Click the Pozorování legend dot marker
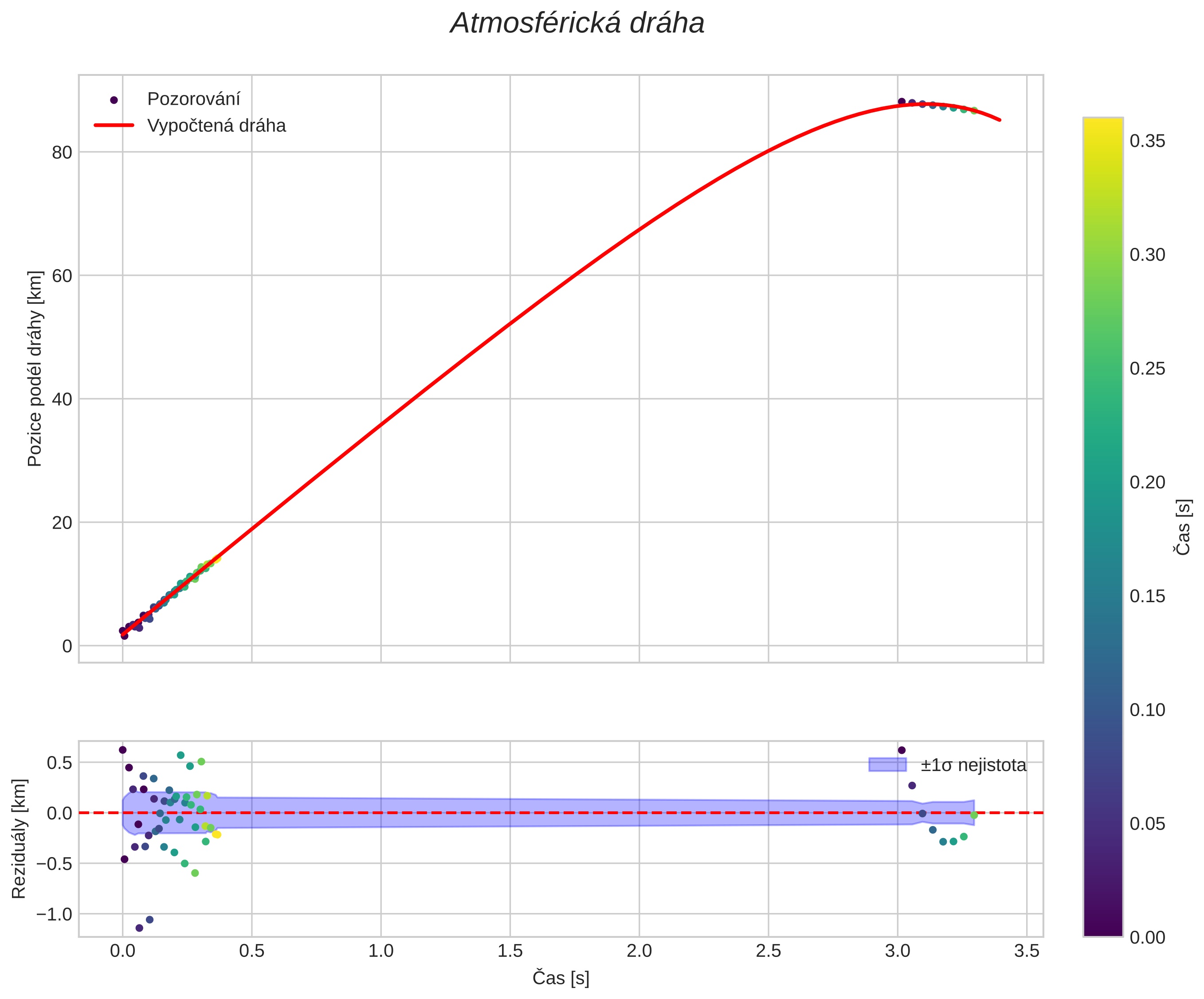 114,100
